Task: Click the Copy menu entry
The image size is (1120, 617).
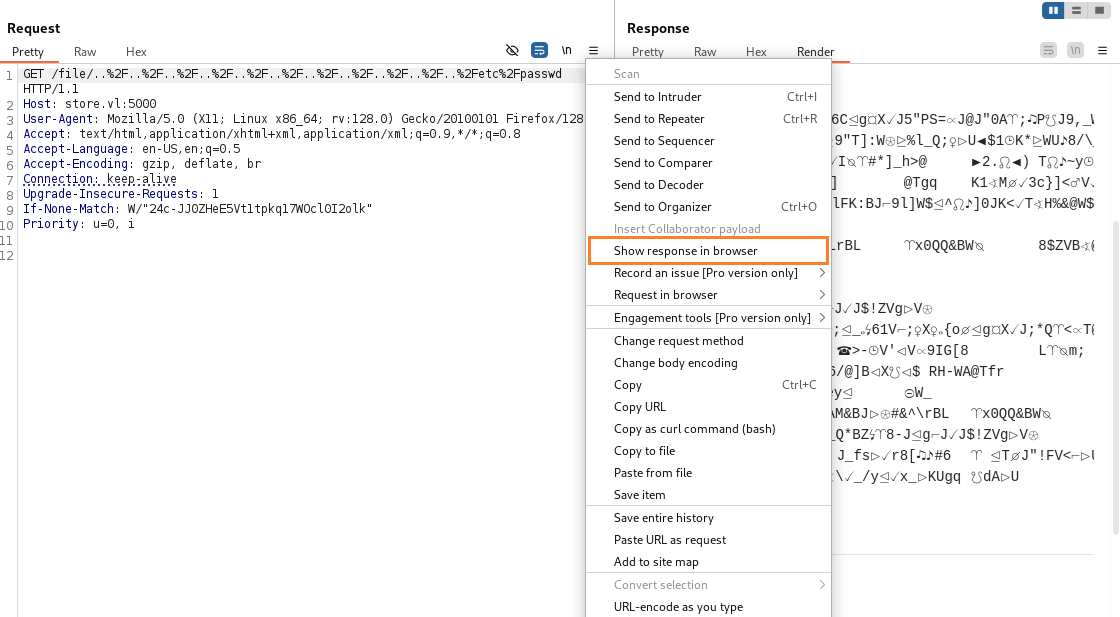Action: (708, 385)
